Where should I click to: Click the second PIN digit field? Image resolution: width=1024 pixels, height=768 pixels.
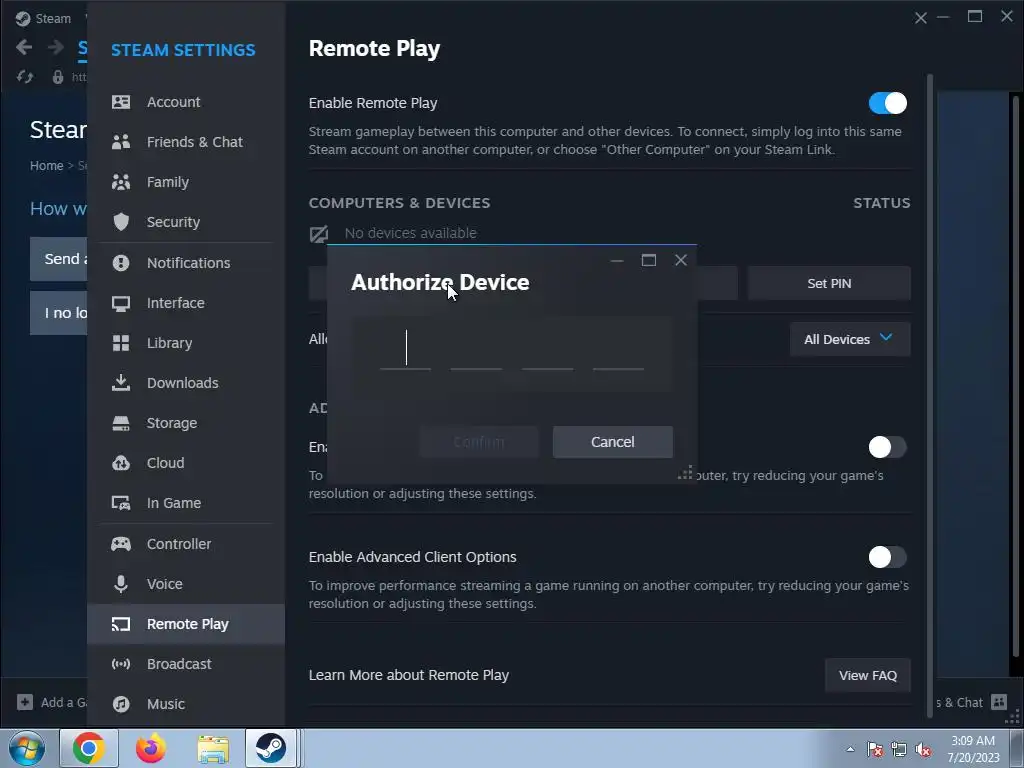pyautogui.click(x=476, y=349)
